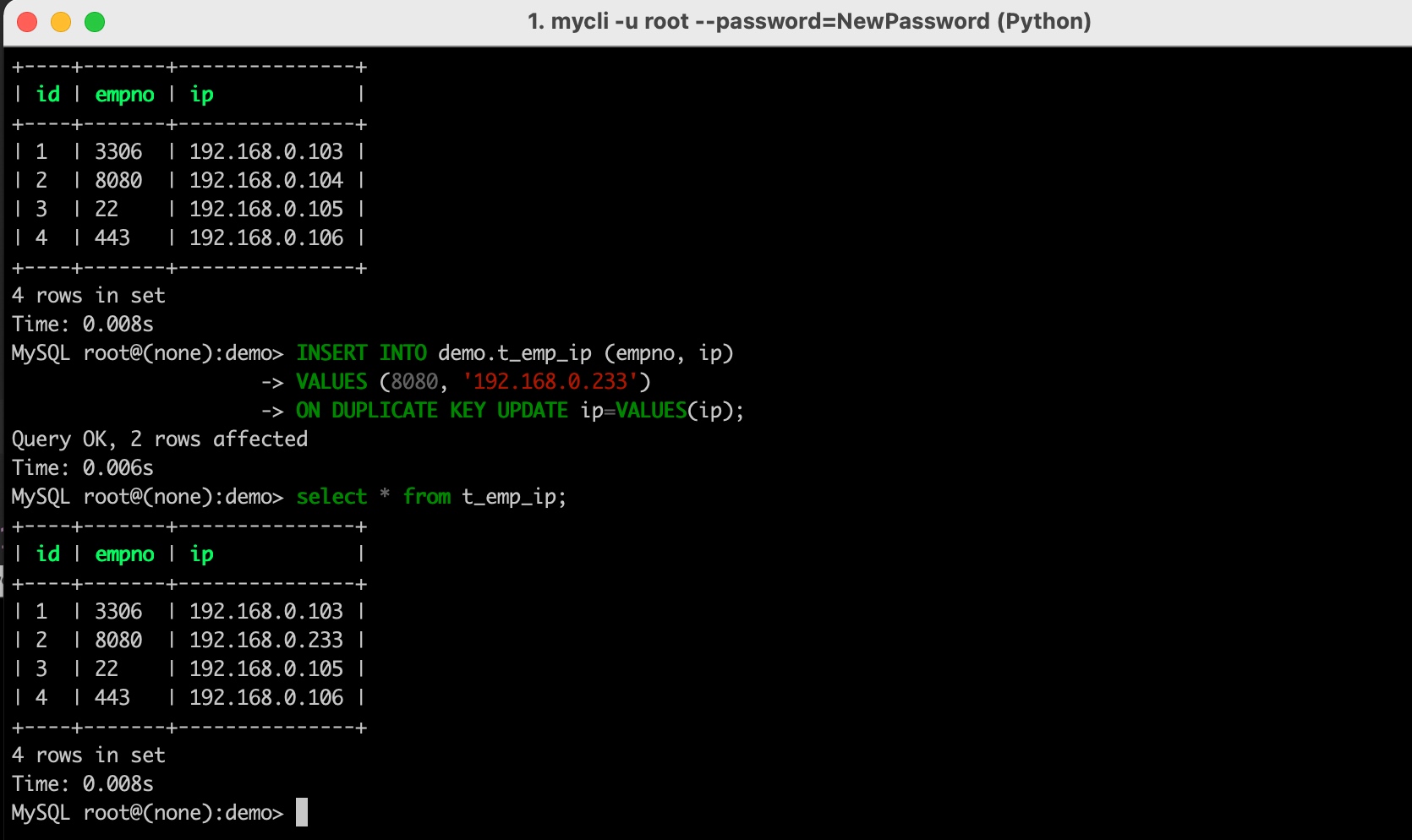This screenshot has width=1412, height=840.
Task: Click the updated 192.168.0.233 table cell
Action: click(266, 641)
